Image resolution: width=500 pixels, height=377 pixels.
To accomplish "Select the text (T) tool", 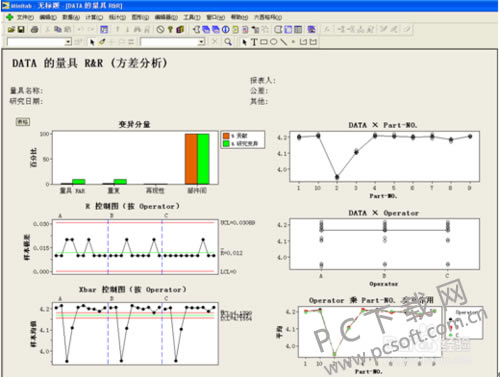I will point(254,42).
